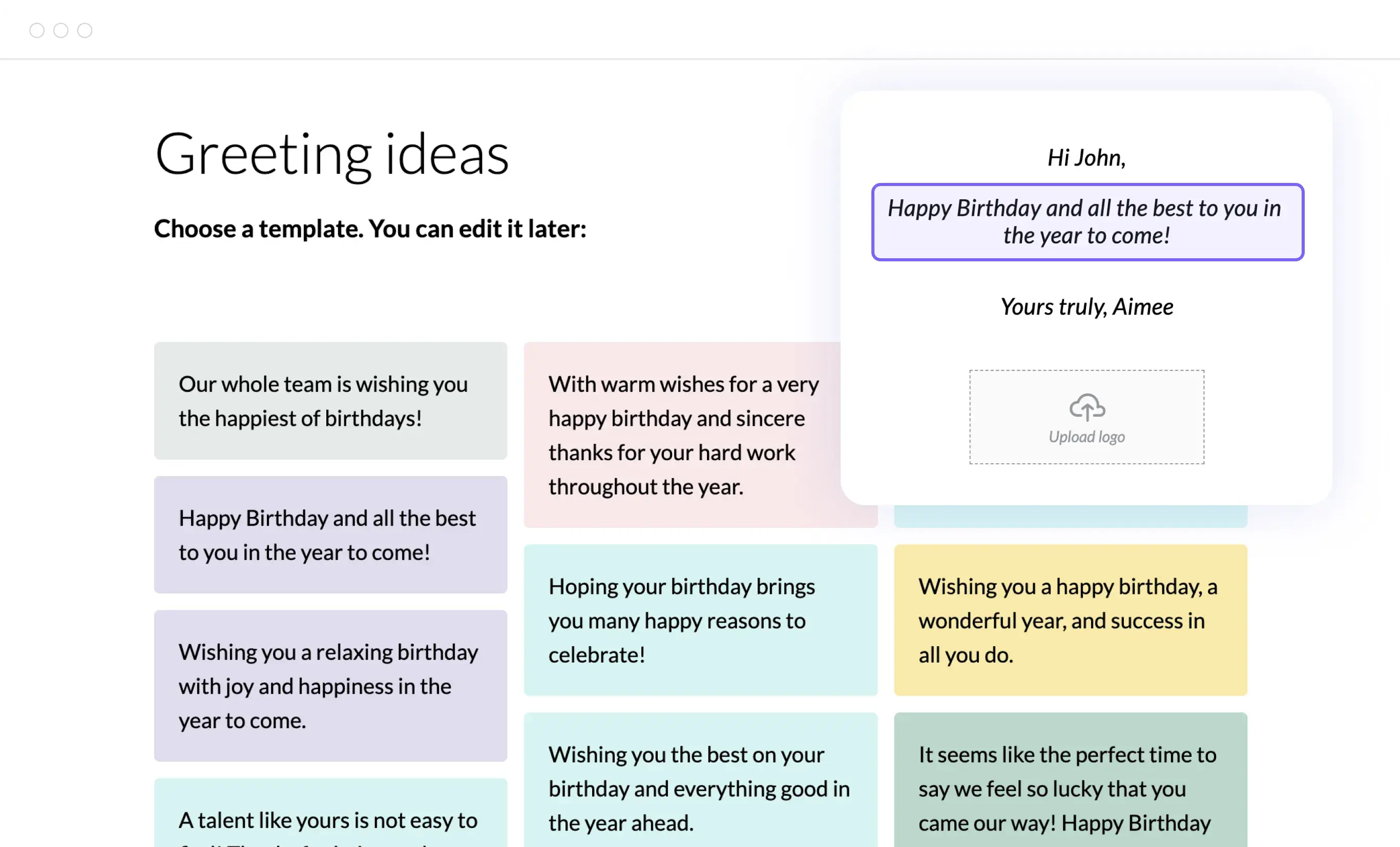Edit the highlighted greeting message in preview
Image resolution: width=1400 pixels, height=847 pixels.
coord(1088,222)
